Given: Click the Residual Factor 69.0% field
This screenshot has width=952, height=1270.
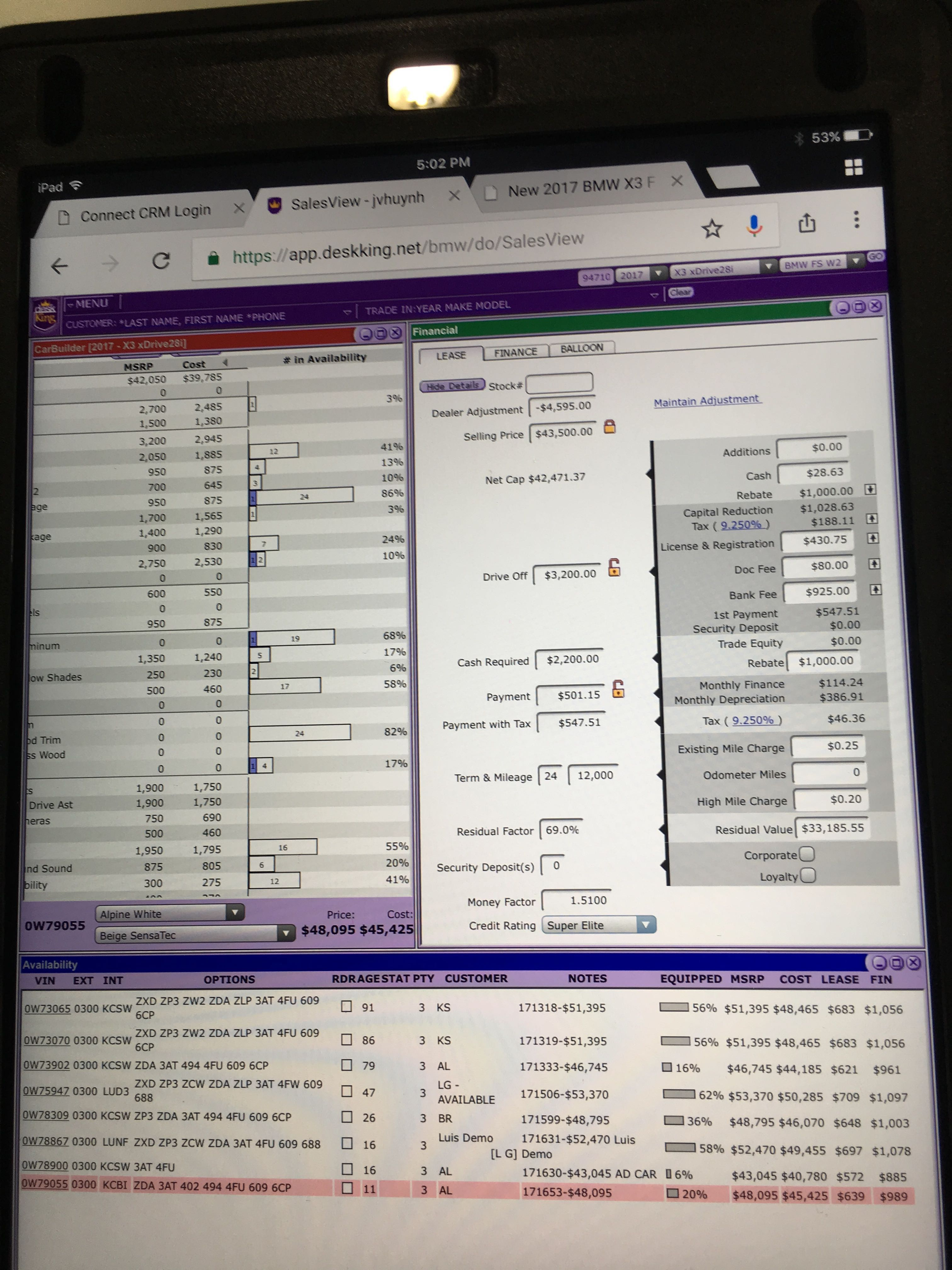Looking at the screenshot, I should (561, 830).
